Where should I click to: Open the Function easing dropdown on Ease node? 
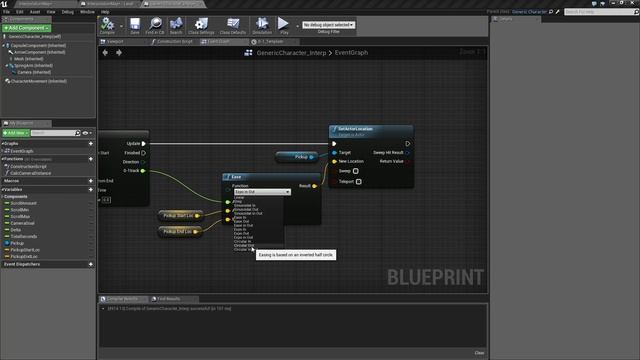(x=262, y=192)
